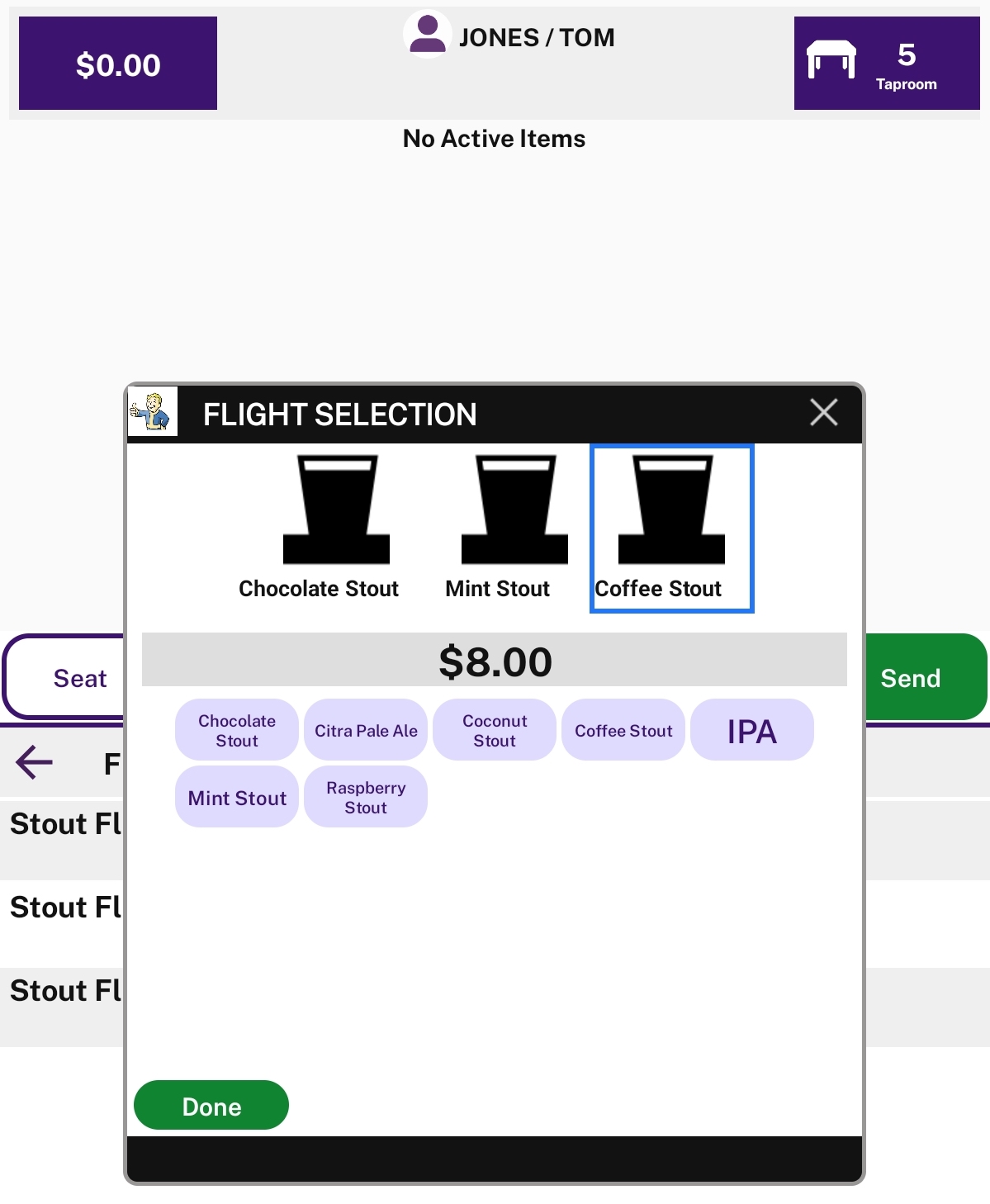This screenshot has height=1204, width=990.
Task: Select the Chocolate Stout glass slot
Action: (320, 528)
